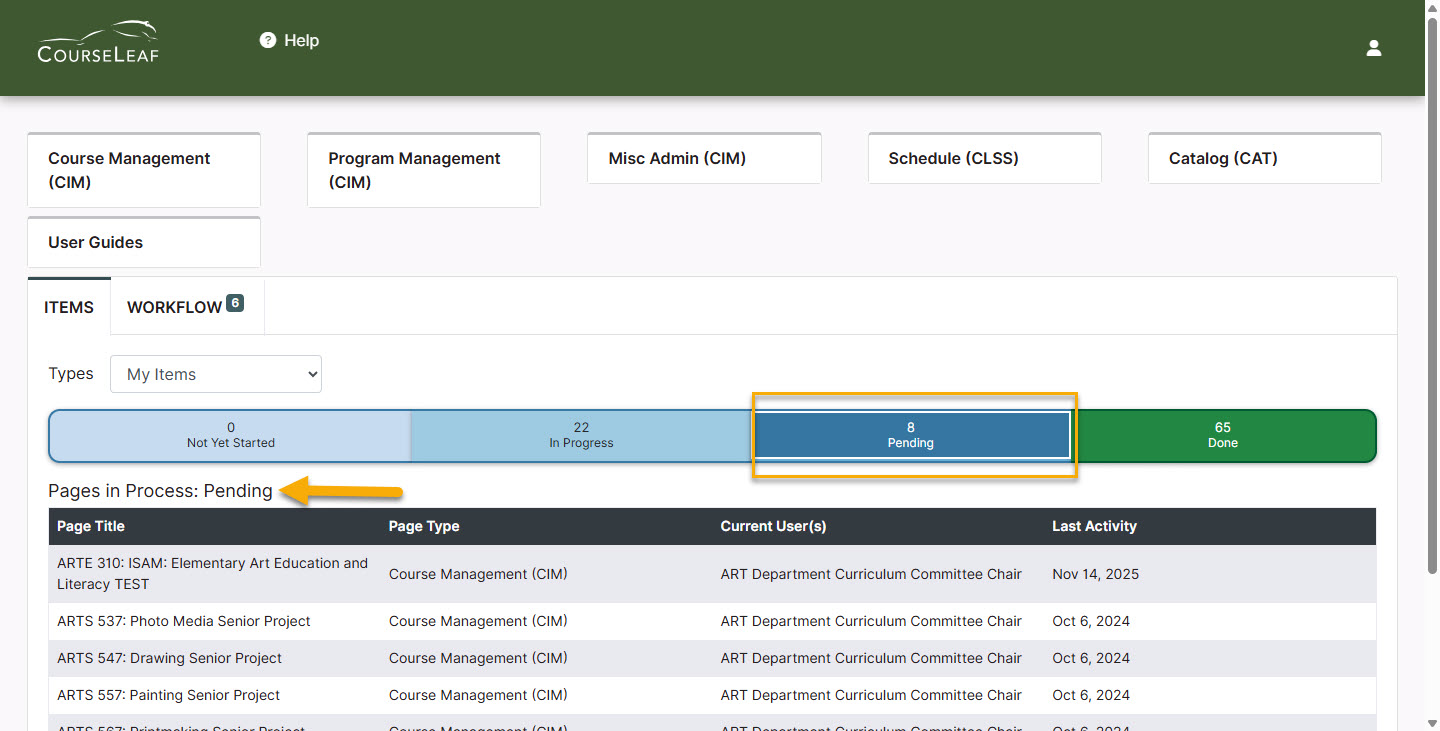This screenshot has height=731, width=1440.
Task: Select the Pending status segment
Action: [911, 435]
